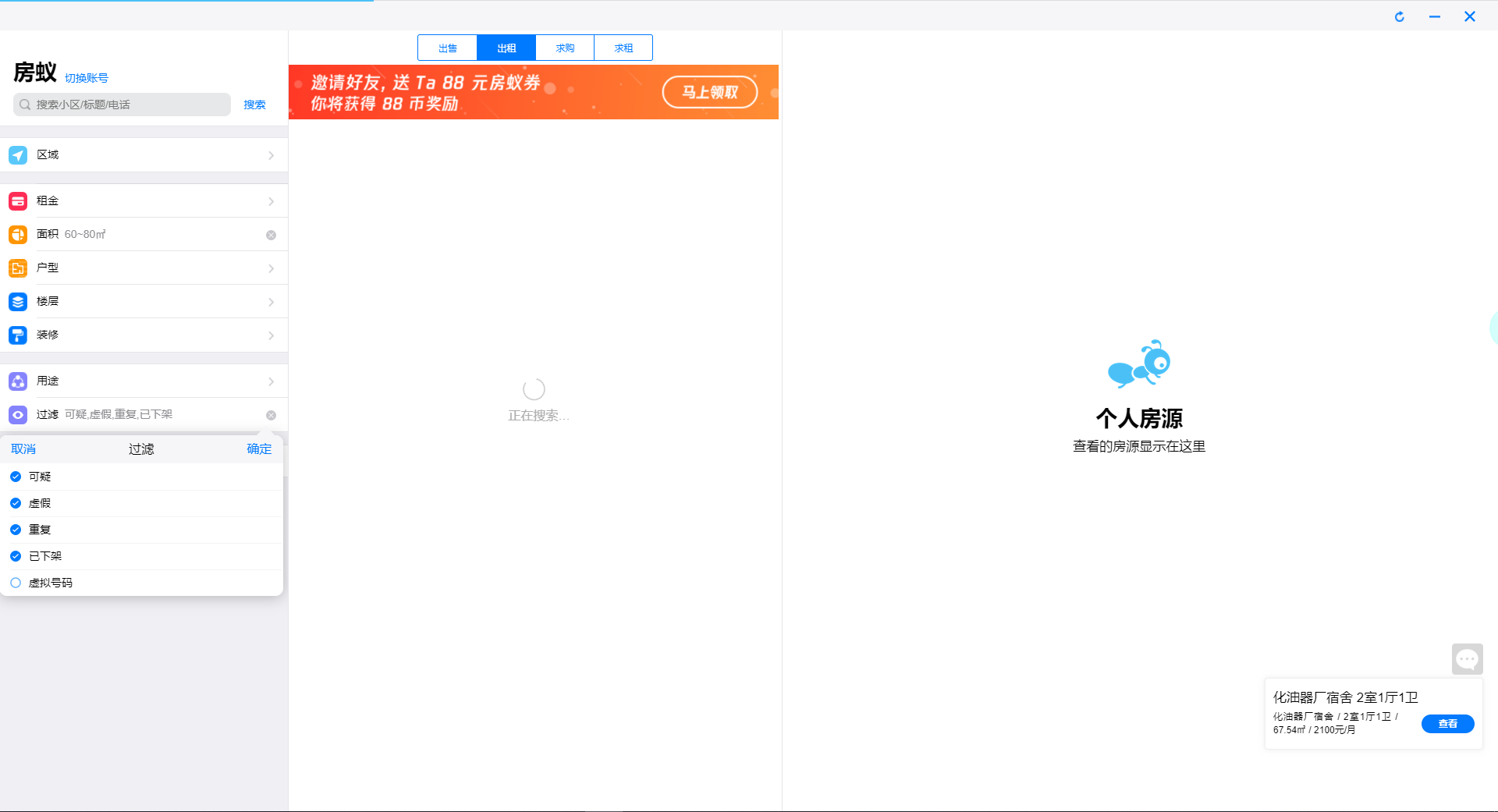Close the 房蚁 window
The width and height of the screenshot is (1498, 812).
coord(1470,16)
